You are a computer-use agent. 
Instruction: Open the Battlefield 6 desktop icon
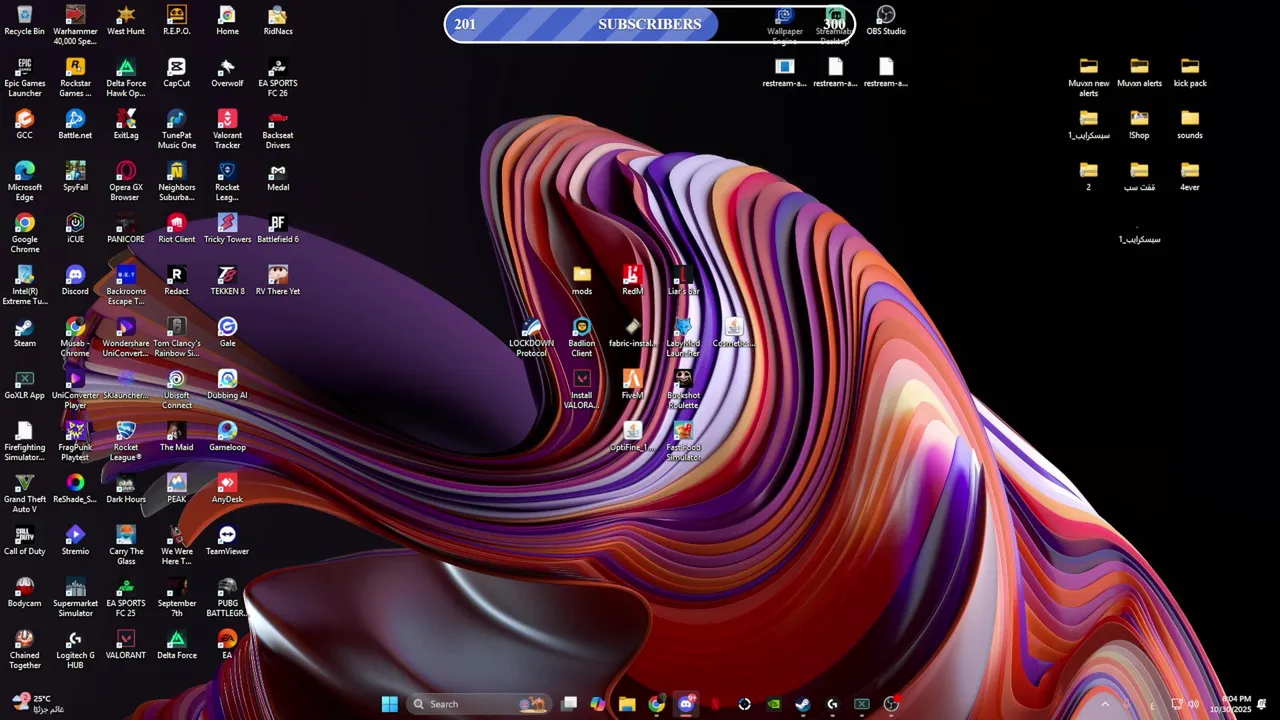(x=278, y=228)
